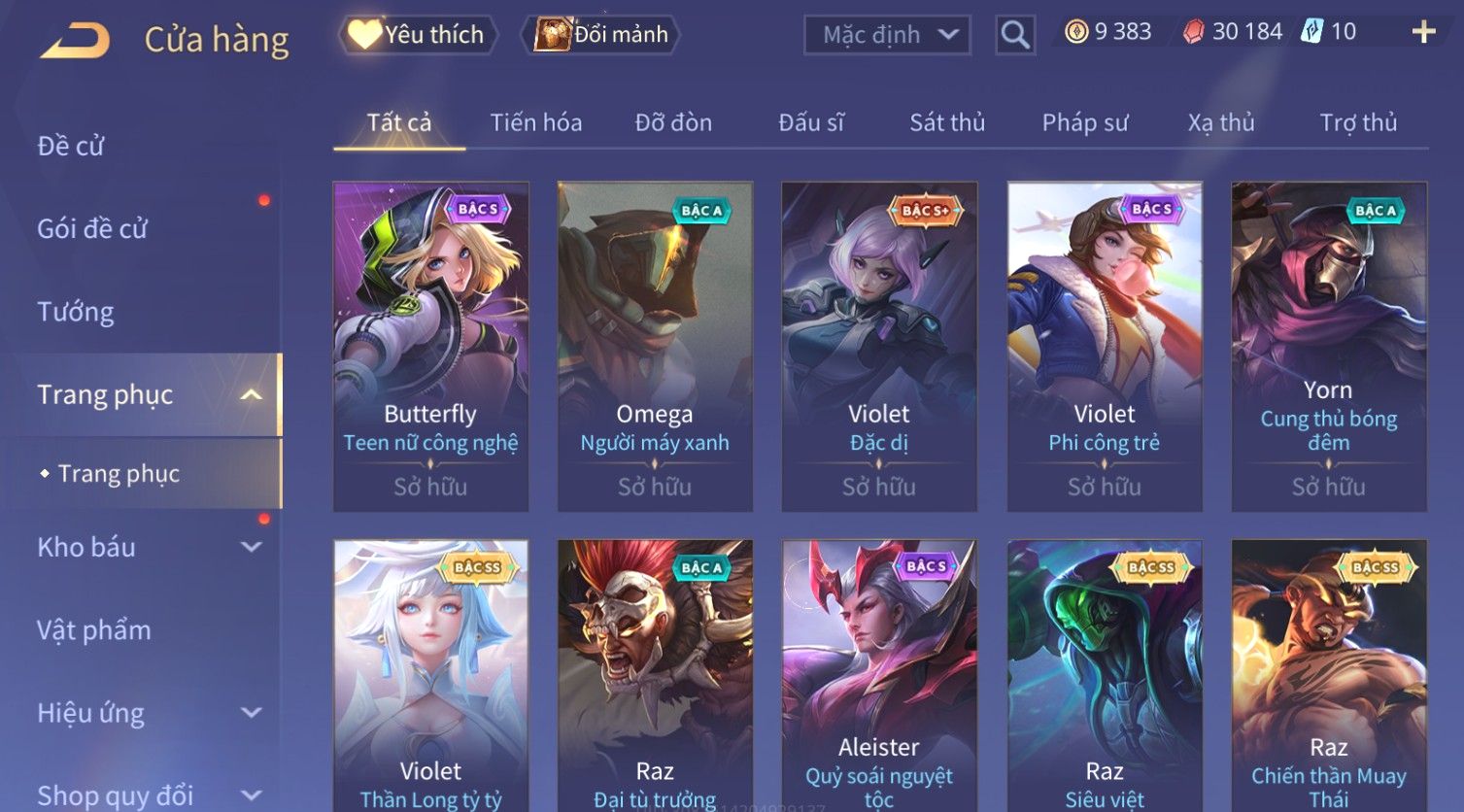Open Gói đề cử in sidebar
1464x812 pixels.
tap(92, 229)
